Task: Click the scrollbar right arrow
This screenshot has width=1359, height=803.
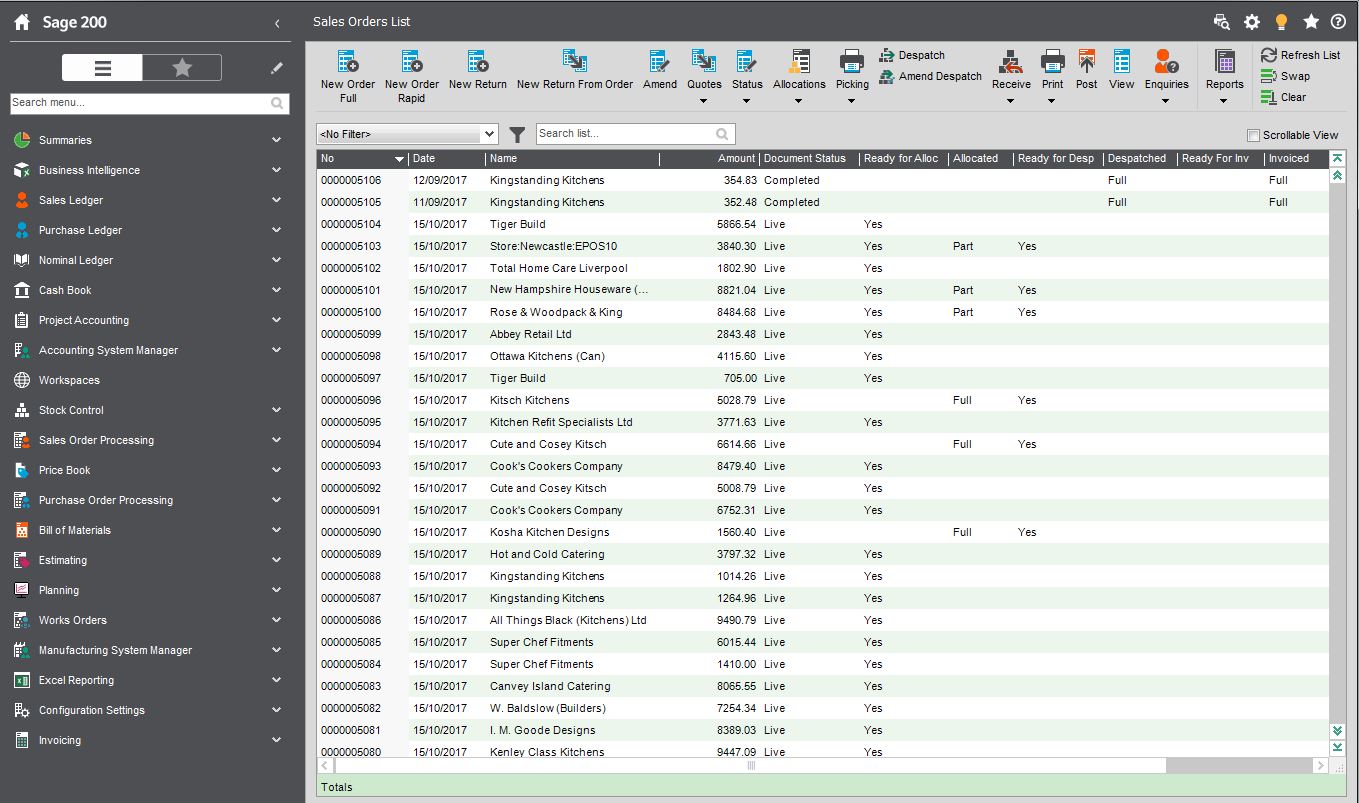Action: click(1320, 765)
